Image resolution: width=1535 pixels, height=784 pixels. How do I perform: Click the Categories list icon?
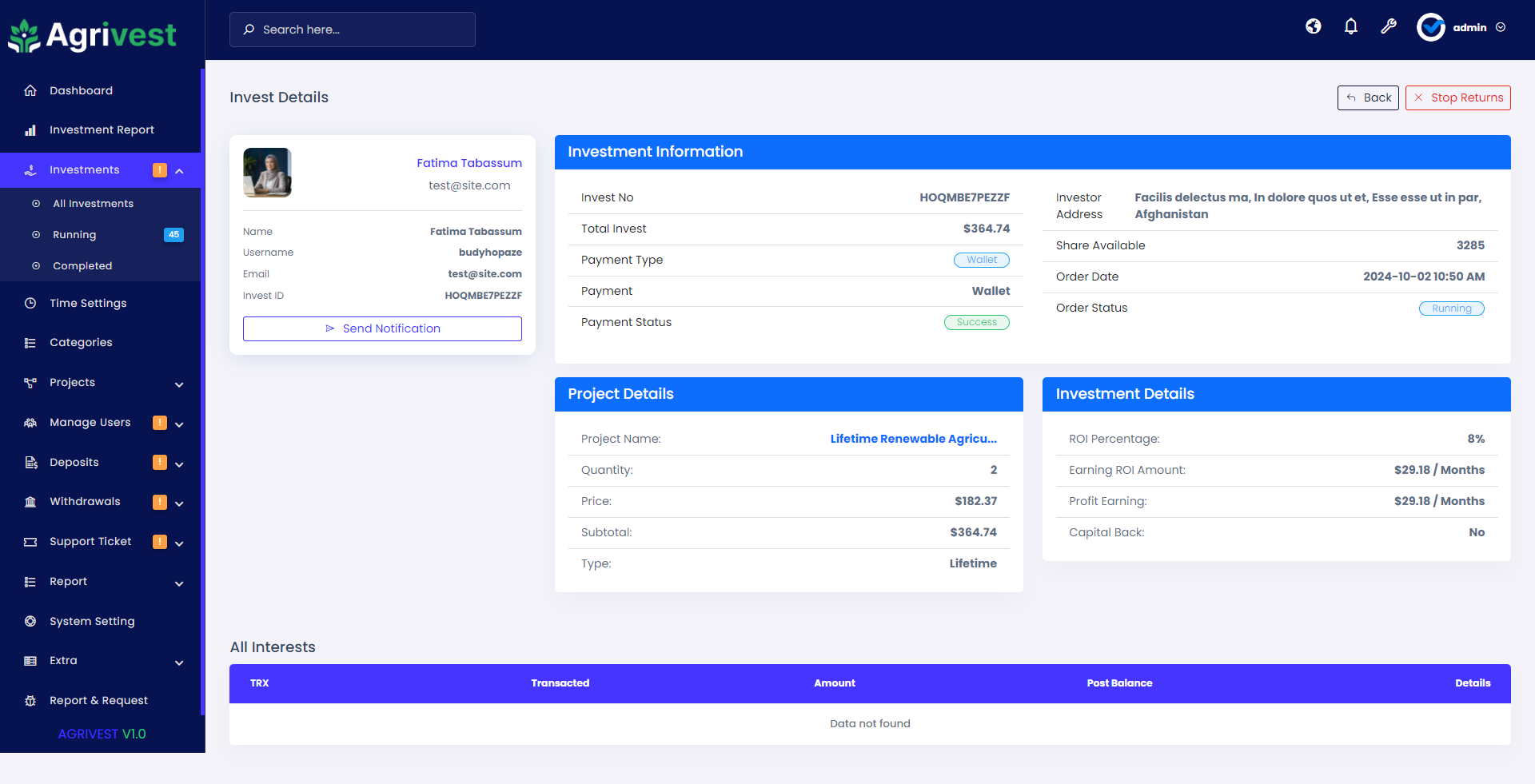[x=30, y=343]
